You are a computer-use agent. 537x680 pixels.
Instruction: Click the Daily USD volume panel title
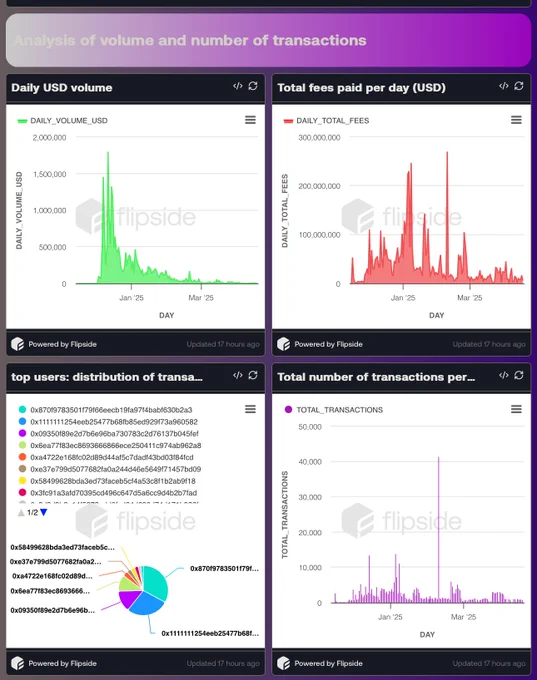[x=62, y=88]
